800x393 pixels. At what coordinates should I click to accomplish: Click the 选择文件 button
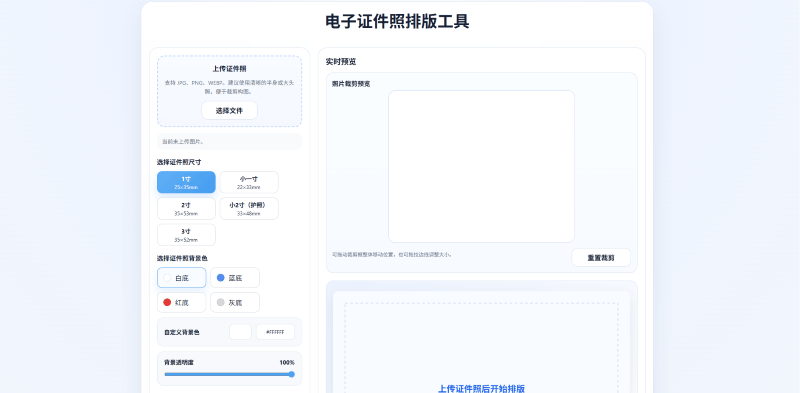pos(229,110)
